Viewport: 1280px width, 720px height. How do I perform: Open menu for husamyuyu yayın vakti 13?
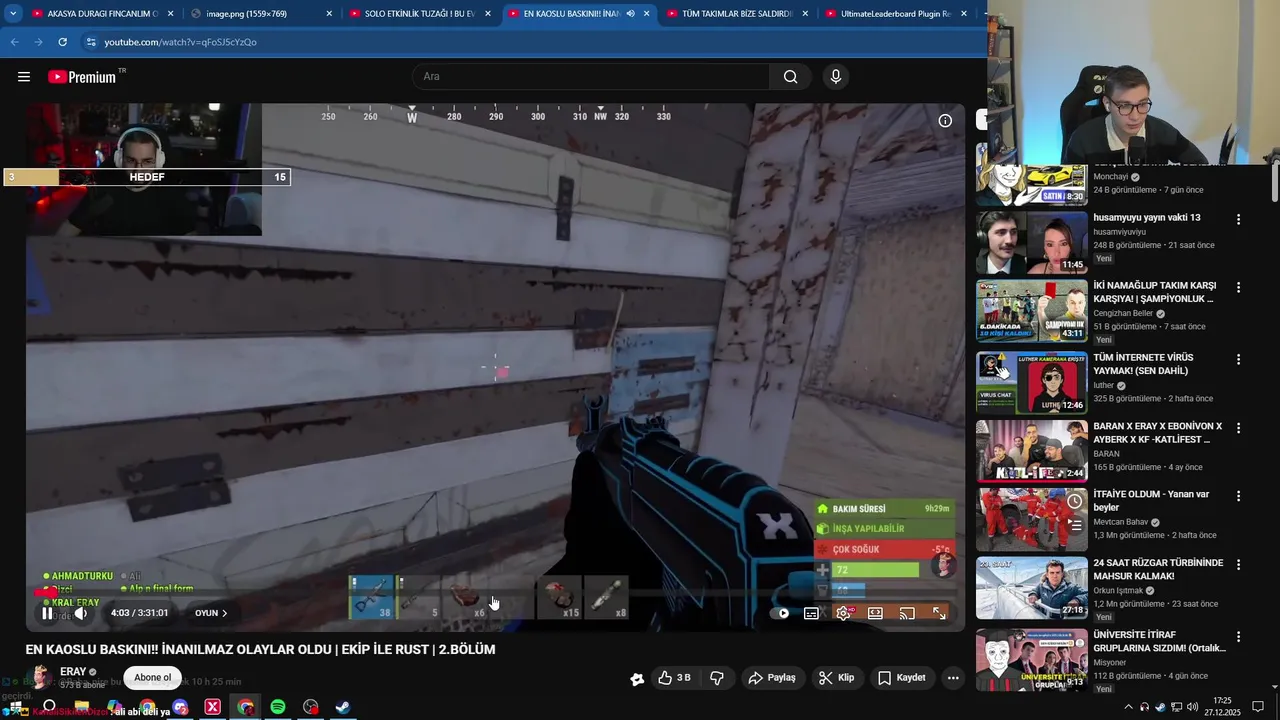coord(1238,219)
